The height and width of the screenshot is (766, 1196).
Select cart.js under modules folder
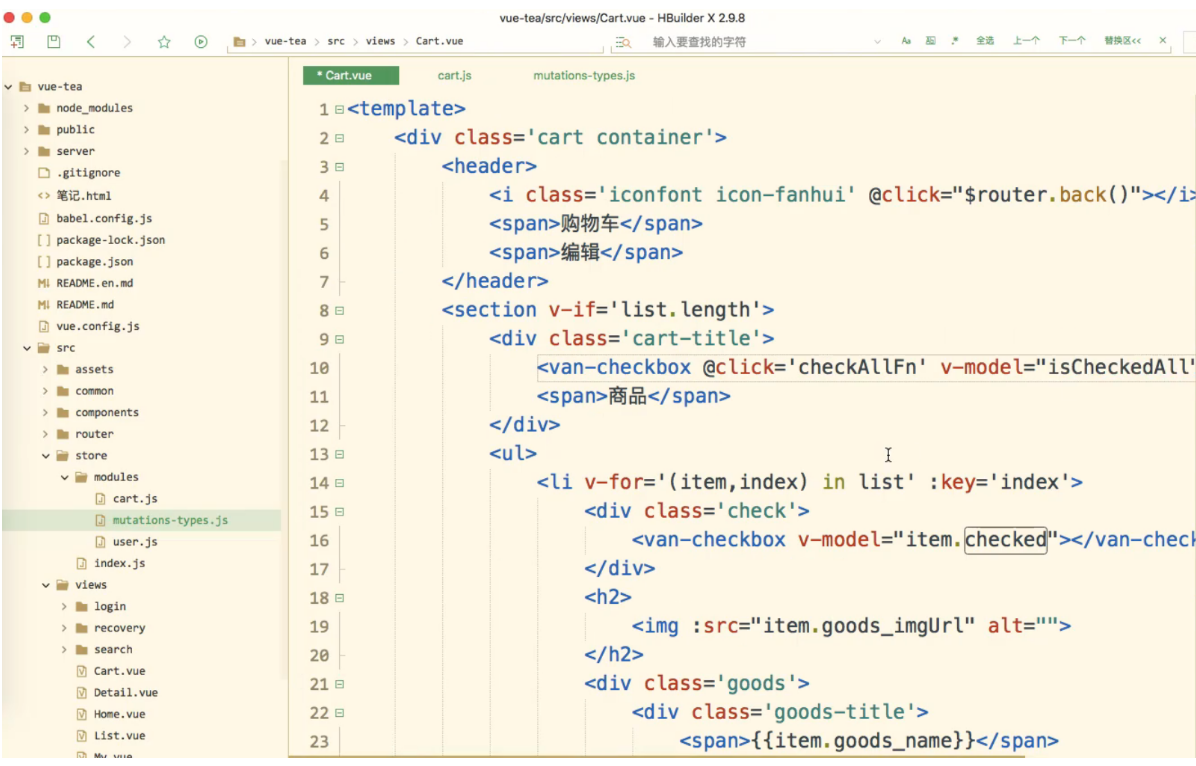pyautogui.click(x=135, y=499)
